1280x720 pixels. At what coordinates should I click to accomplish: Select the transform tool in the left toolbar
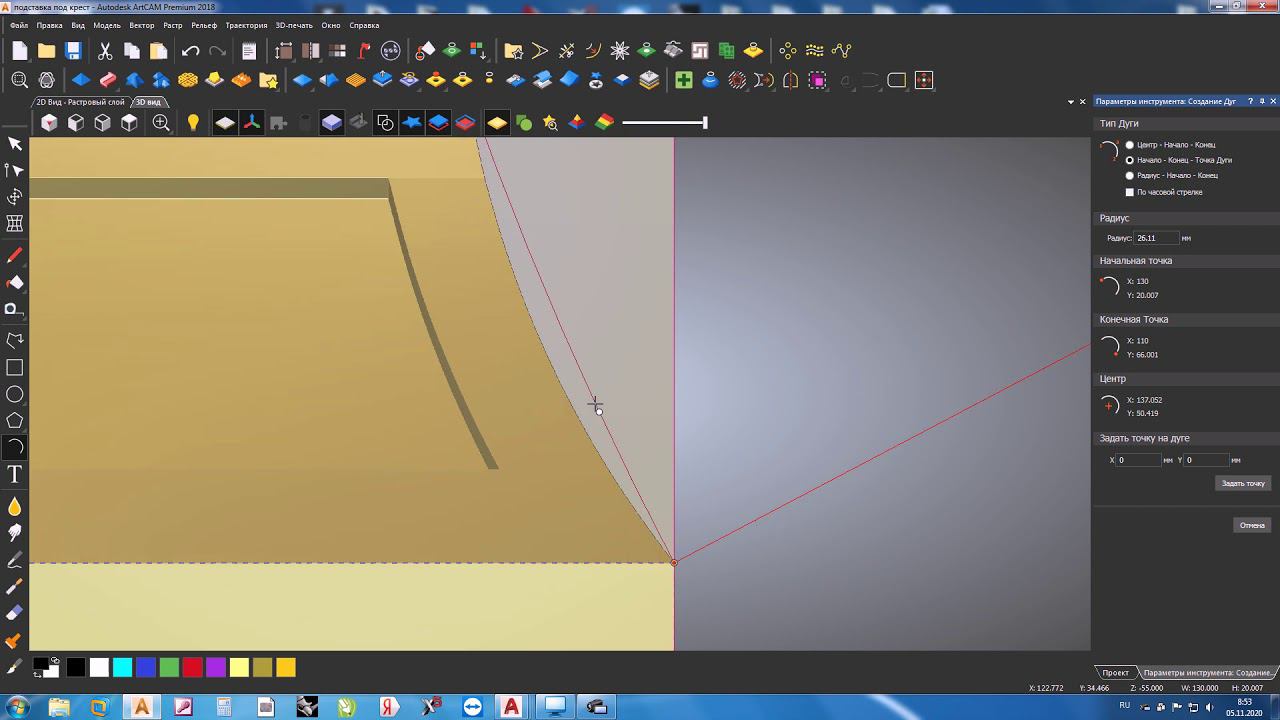click(15, 197)
